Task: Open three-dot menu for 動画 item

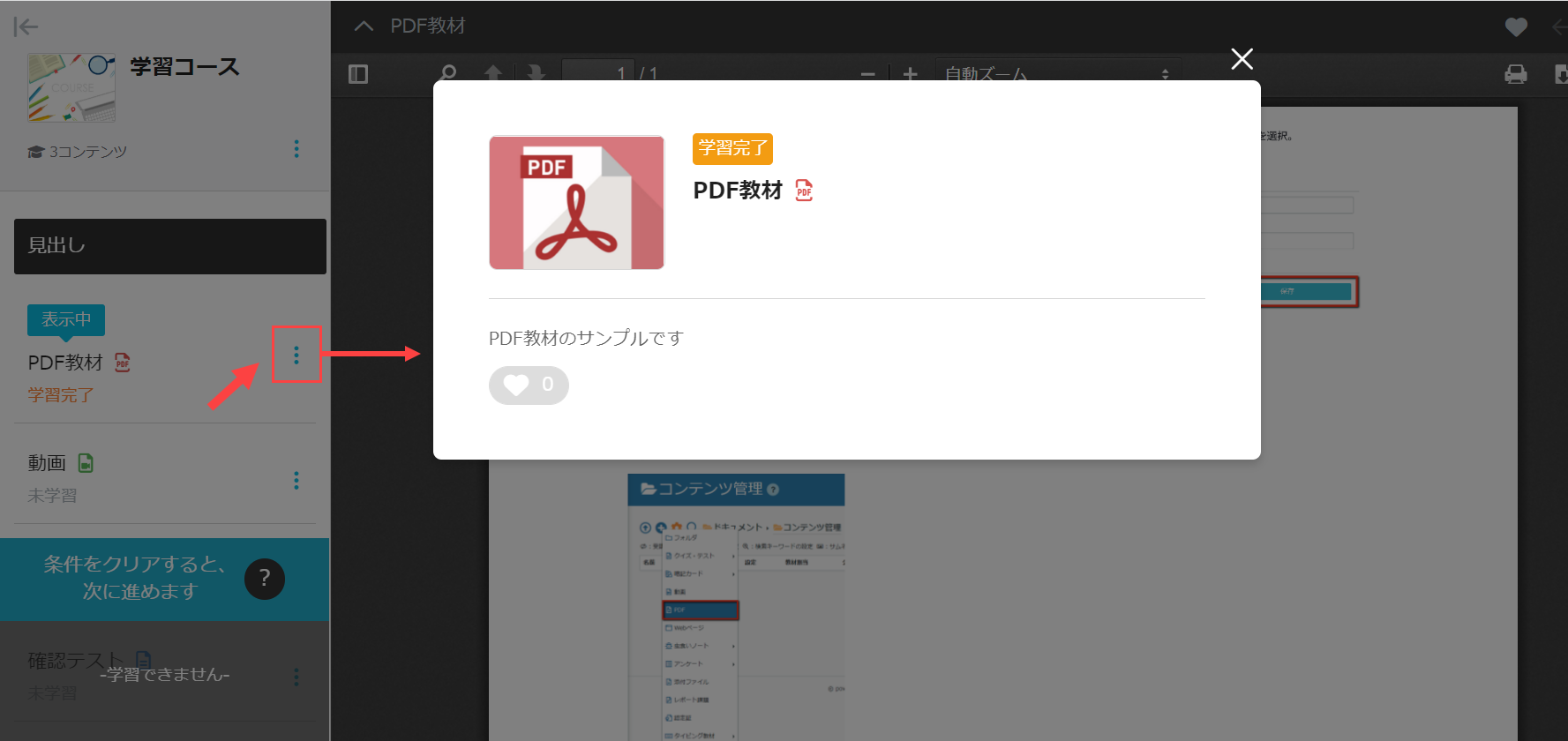Action: pyautogui.click(x=296, y=480)
